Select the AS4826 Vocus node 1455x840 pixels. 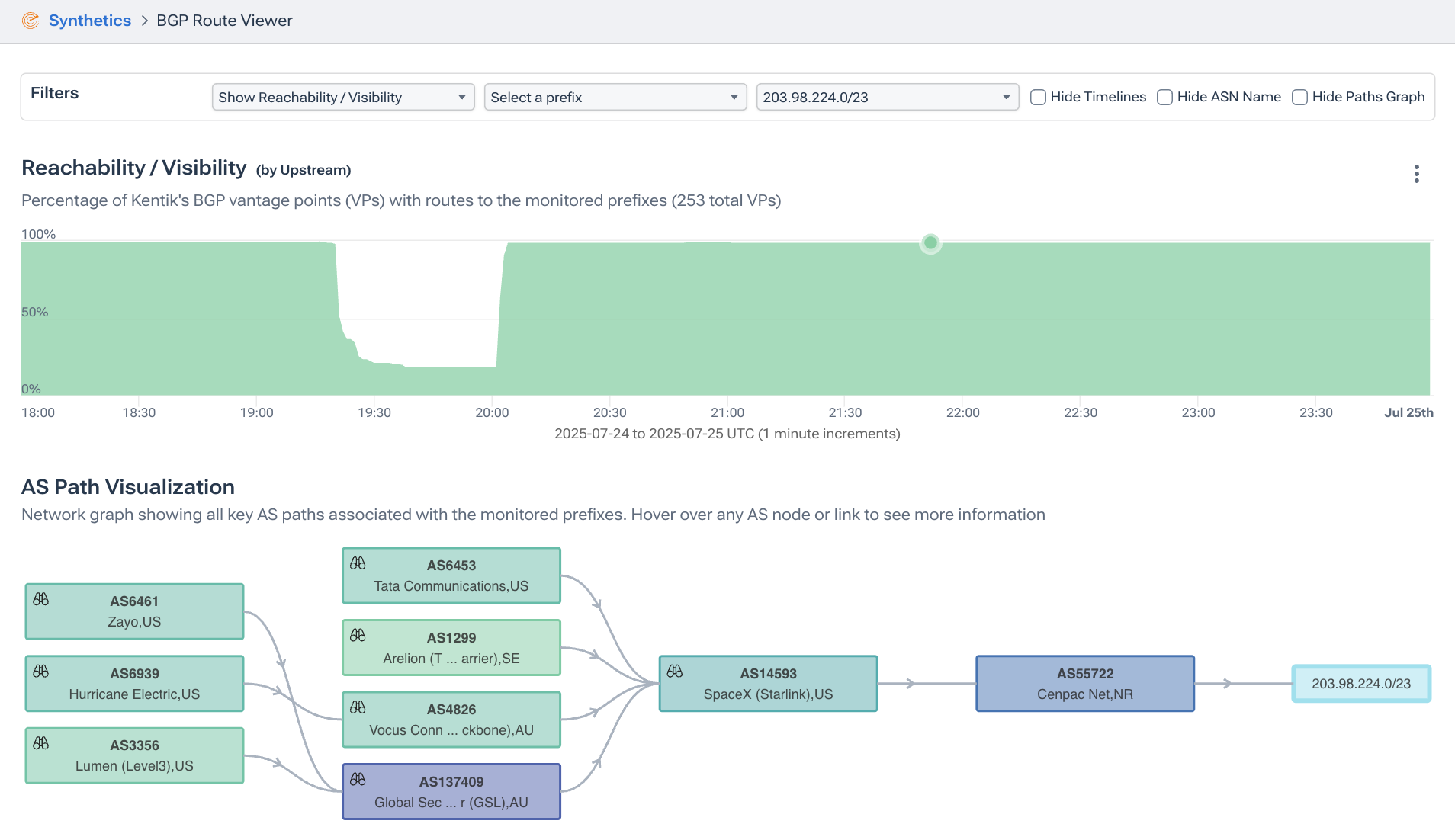point(451,720)
